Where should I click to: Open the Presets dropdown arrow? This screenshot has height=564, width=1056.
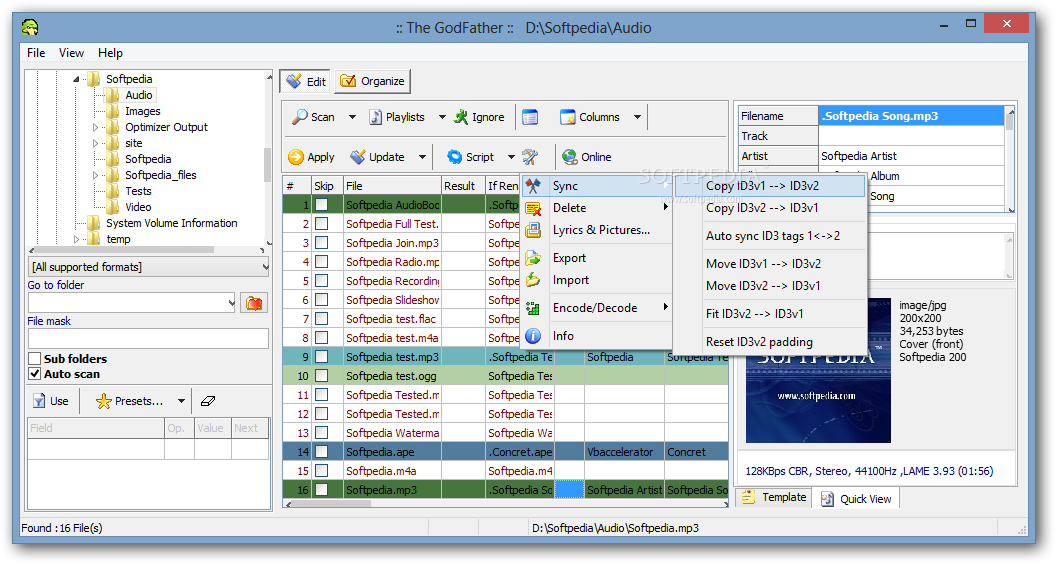[x=181, y=402]
